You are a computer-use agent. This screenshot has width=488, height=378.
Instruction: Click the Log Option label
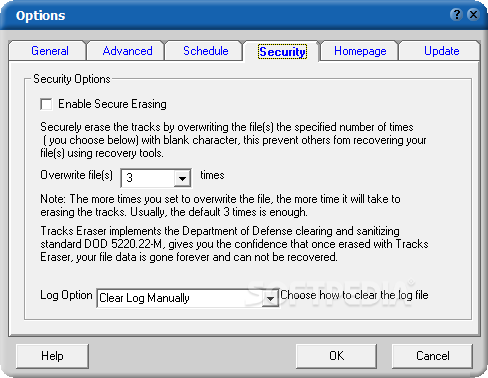tap(66, 295)
